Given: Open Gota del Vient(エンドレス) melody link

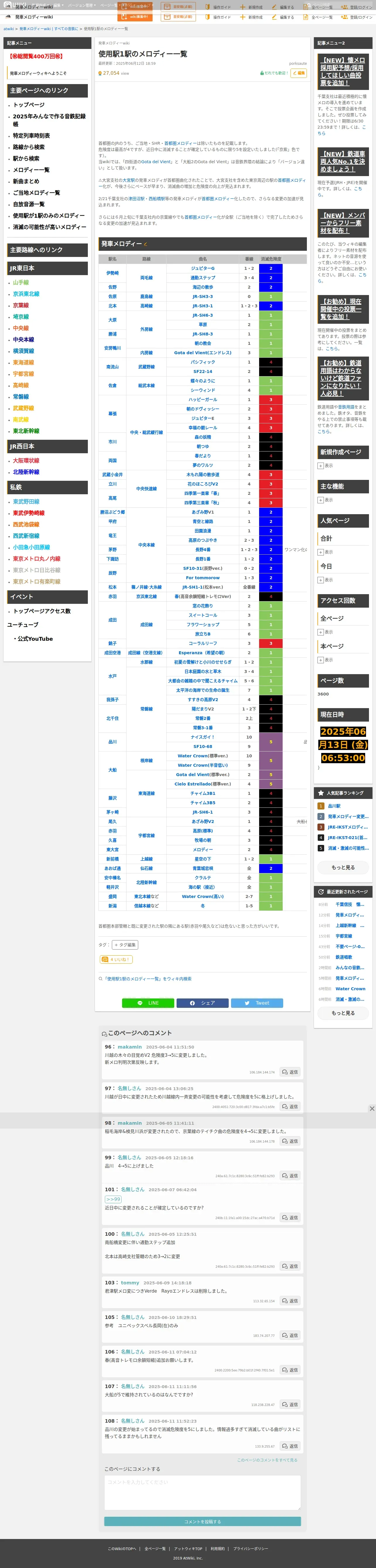Looking at the screenshot, I should click(x=203, y=352).
